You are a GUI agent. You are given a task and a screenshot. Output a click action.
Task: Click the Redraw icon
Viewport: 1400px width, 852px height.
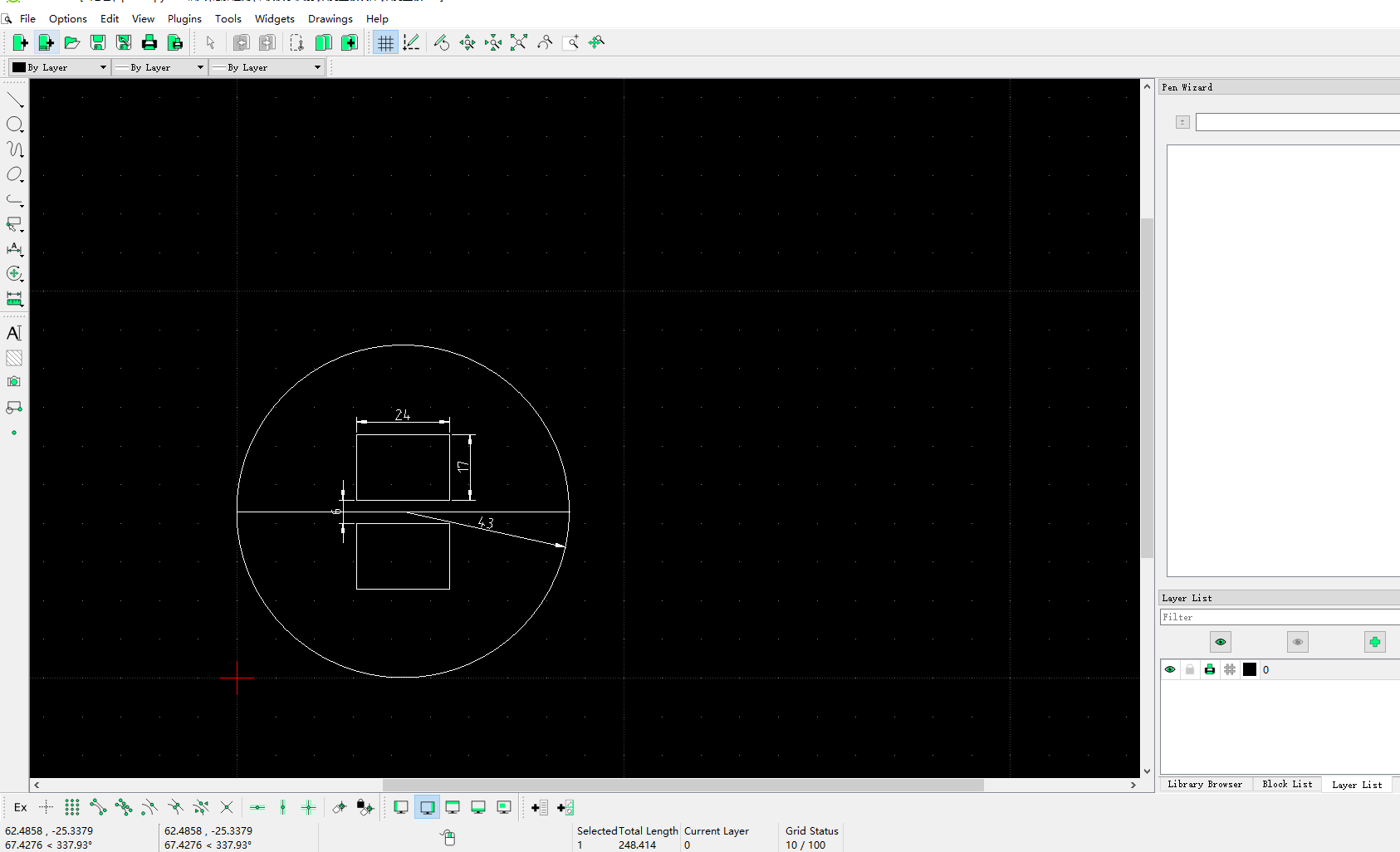click(x=441, y=42)
